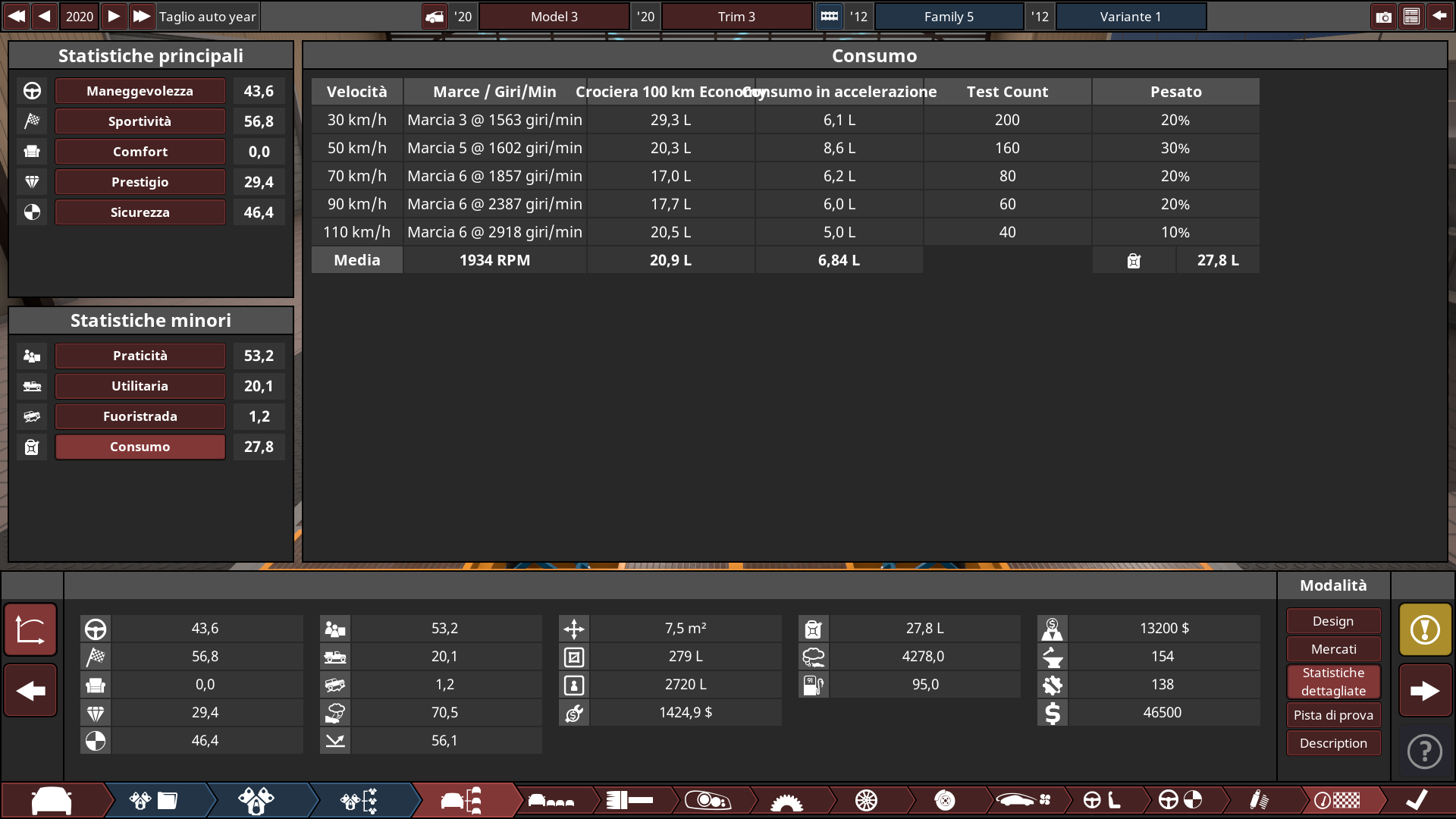Click the Pesato column header
Viewport: 1456px width, 819px height.
click(1175, 92)
